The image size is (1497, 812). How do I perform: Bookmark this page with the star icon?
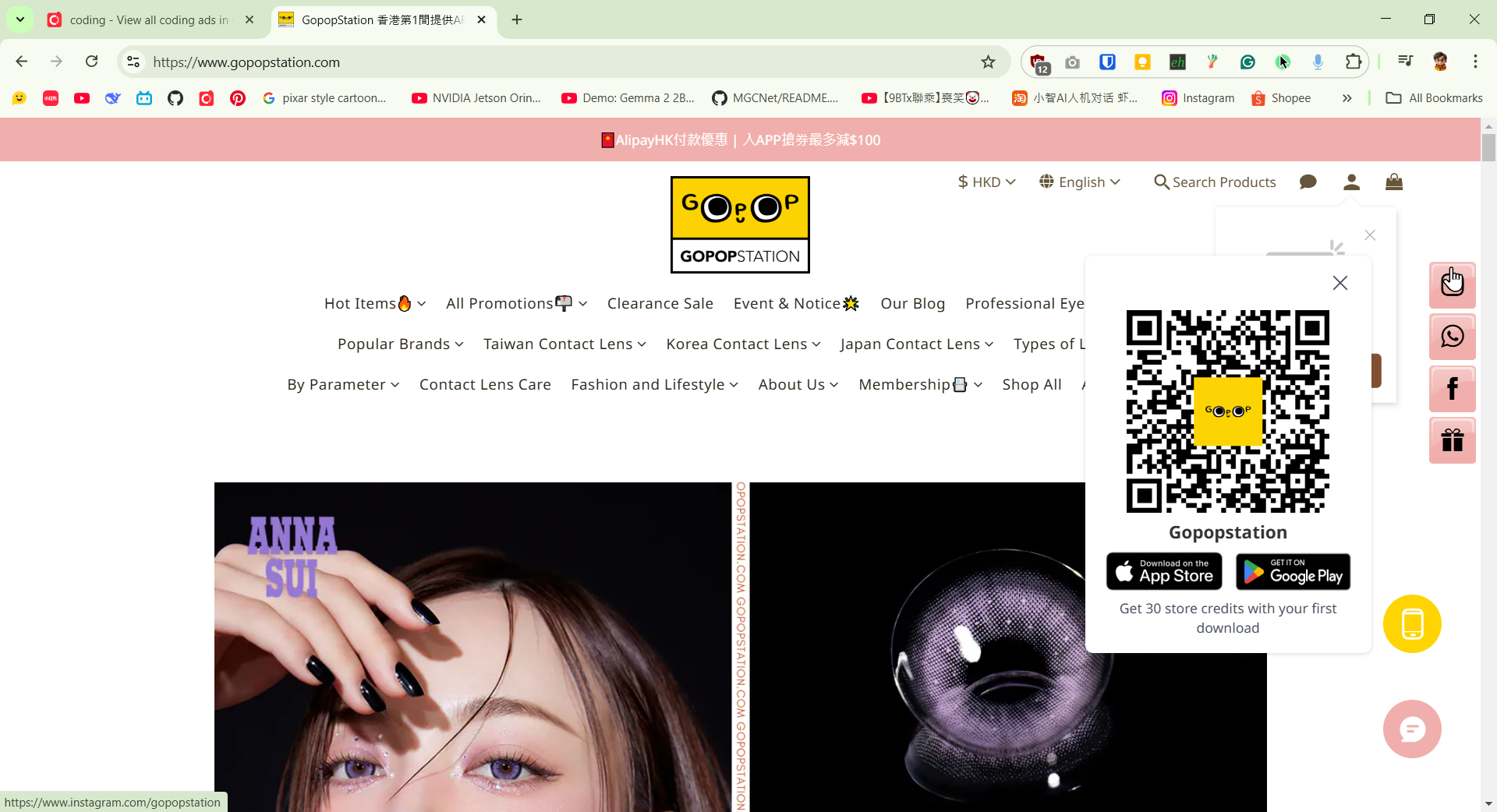pos(988,62)
